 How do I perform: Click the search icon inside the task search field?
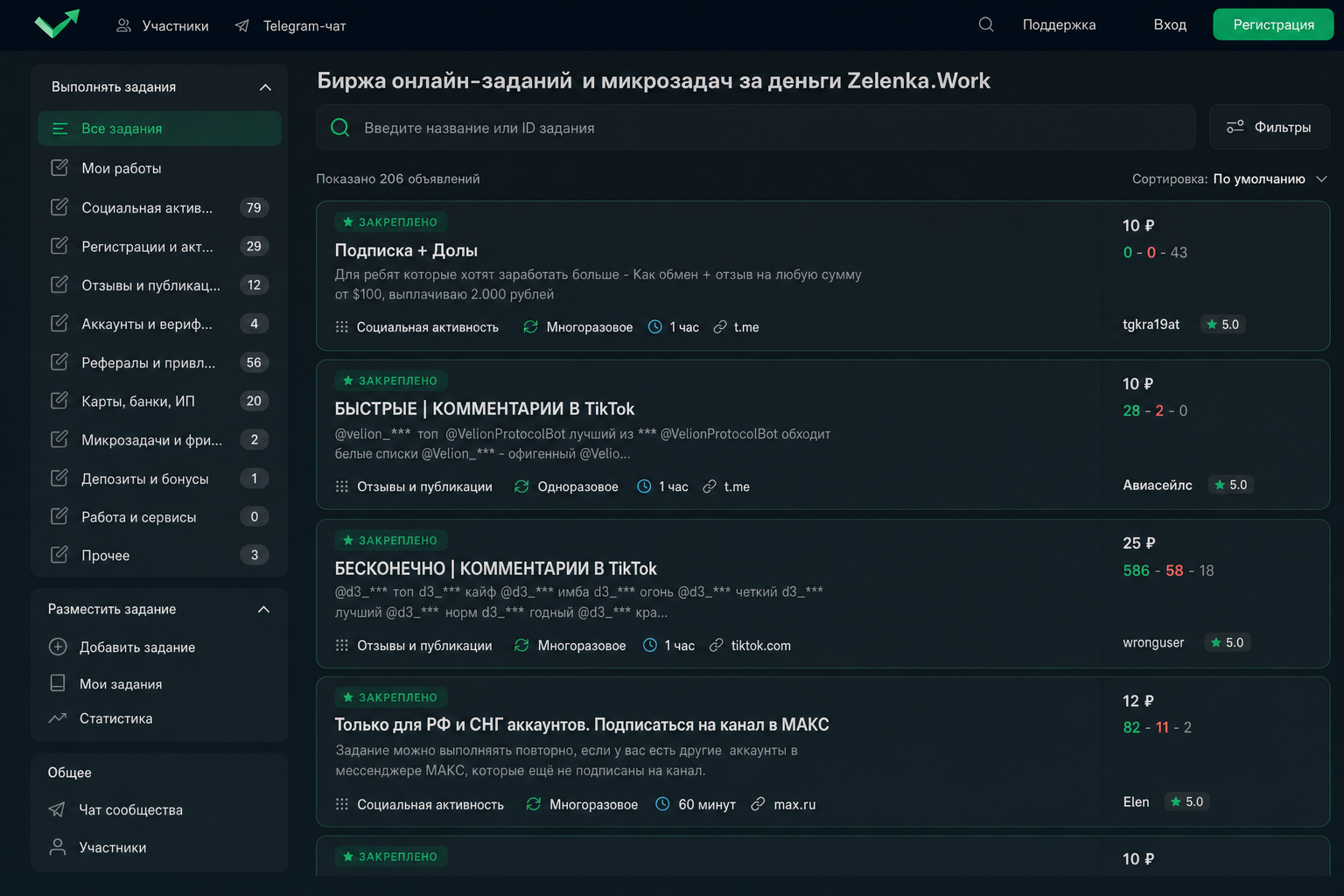(x=340, y=128)
